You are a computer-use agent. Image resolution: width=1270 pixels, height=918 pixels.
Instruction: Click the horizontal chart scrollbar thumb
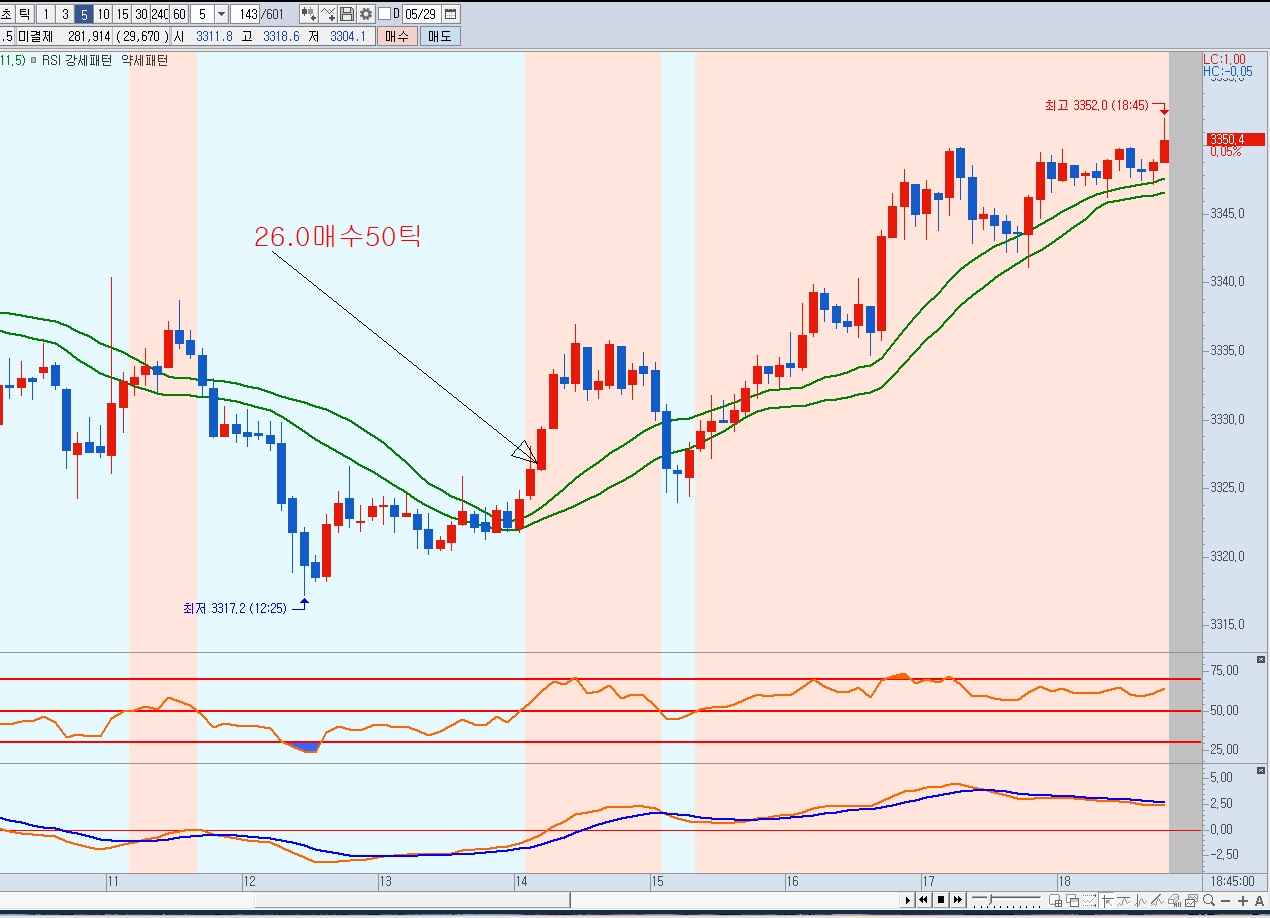(412, 900)
